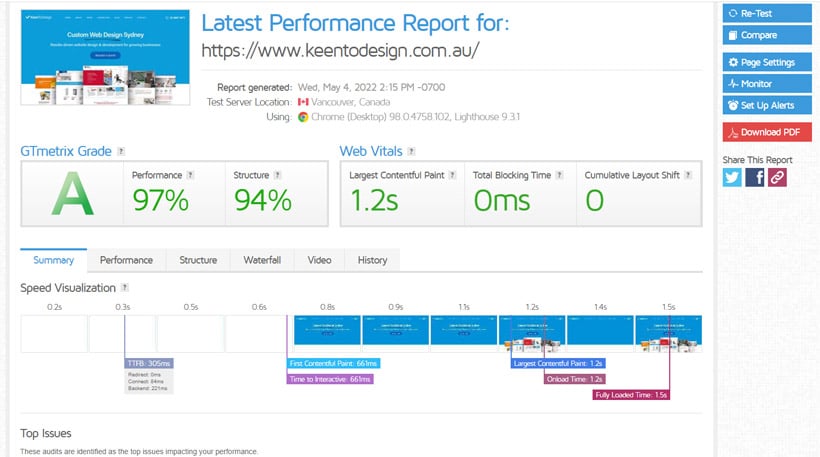Switch to the Performance tab
The height and width of the screenshot is (457, 820).
pos(127,260)
